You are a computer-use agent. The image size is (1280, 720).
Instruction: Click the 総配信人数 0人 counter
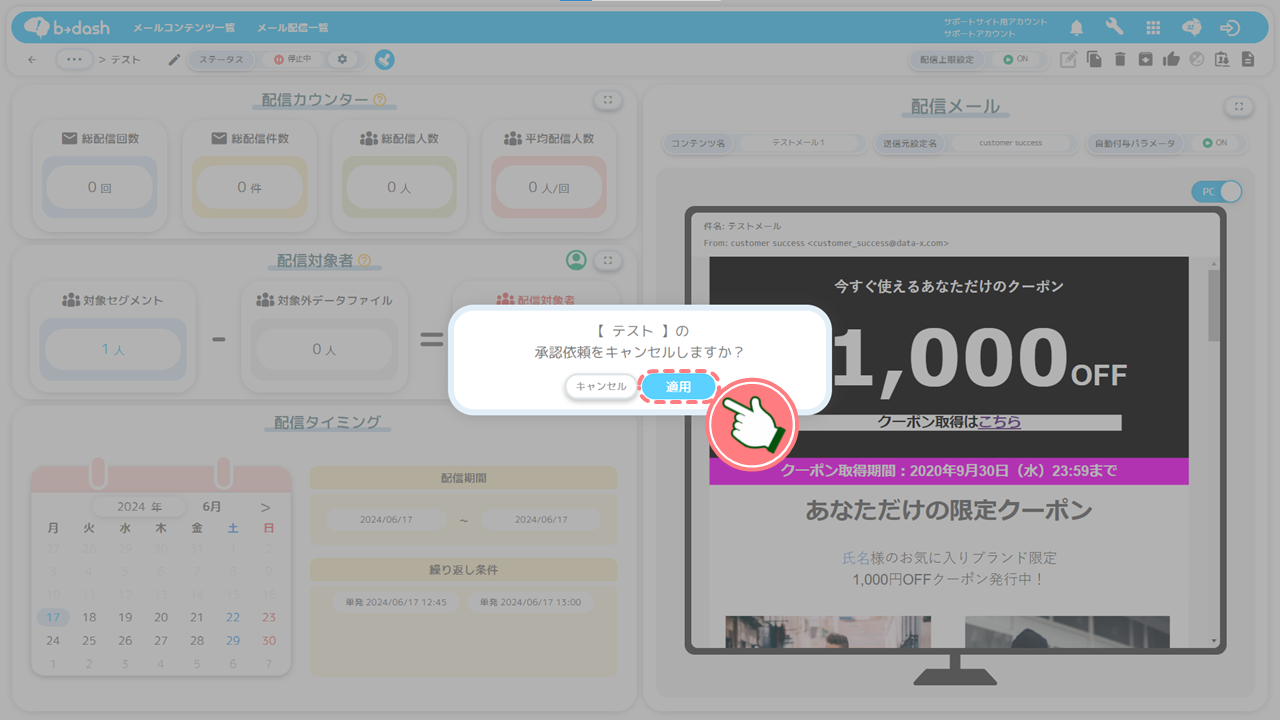[399, 187]
